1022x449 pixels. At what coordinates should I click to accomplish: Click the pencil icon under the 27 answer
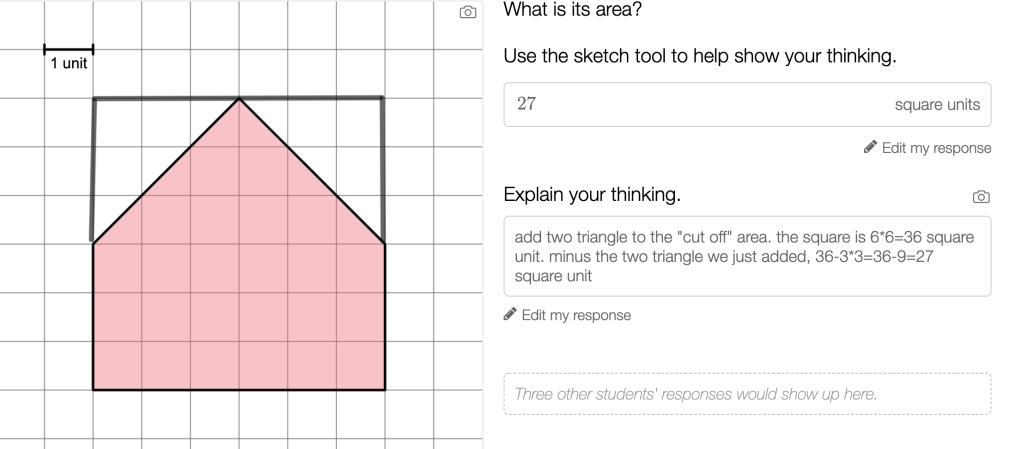tap(871, 148)
